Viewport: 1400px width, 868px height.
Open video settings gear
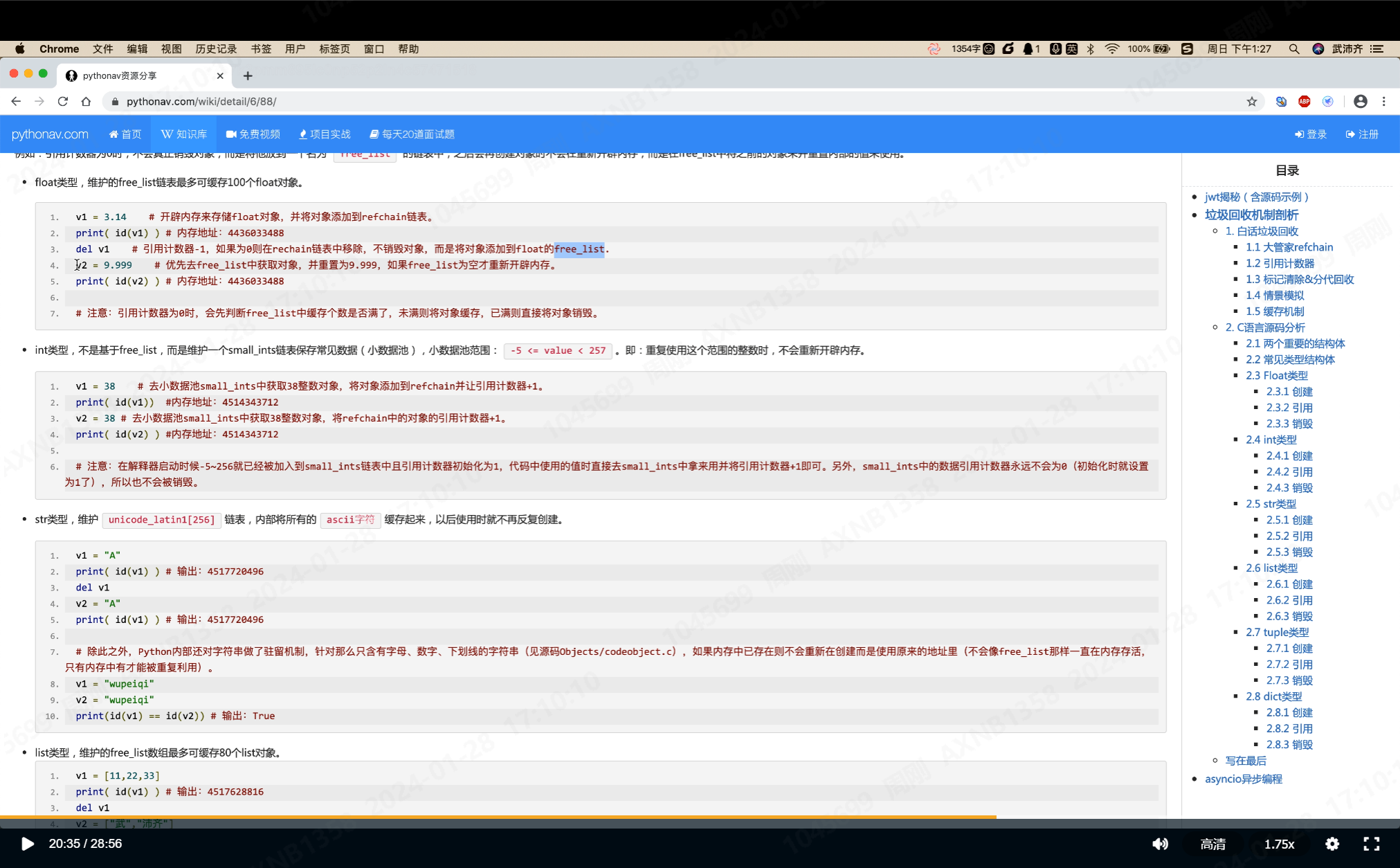[x=1332, y=844]
